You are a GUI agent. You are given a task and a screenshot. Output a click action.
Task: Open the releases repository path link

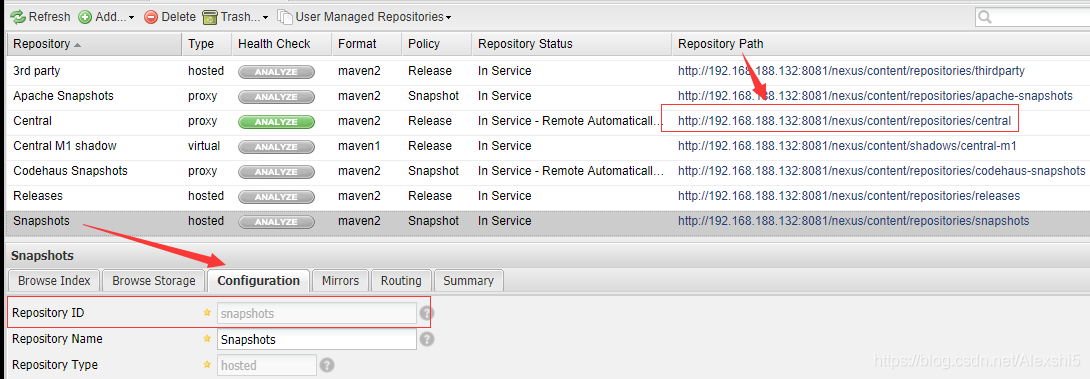click(x=849, y=196)
